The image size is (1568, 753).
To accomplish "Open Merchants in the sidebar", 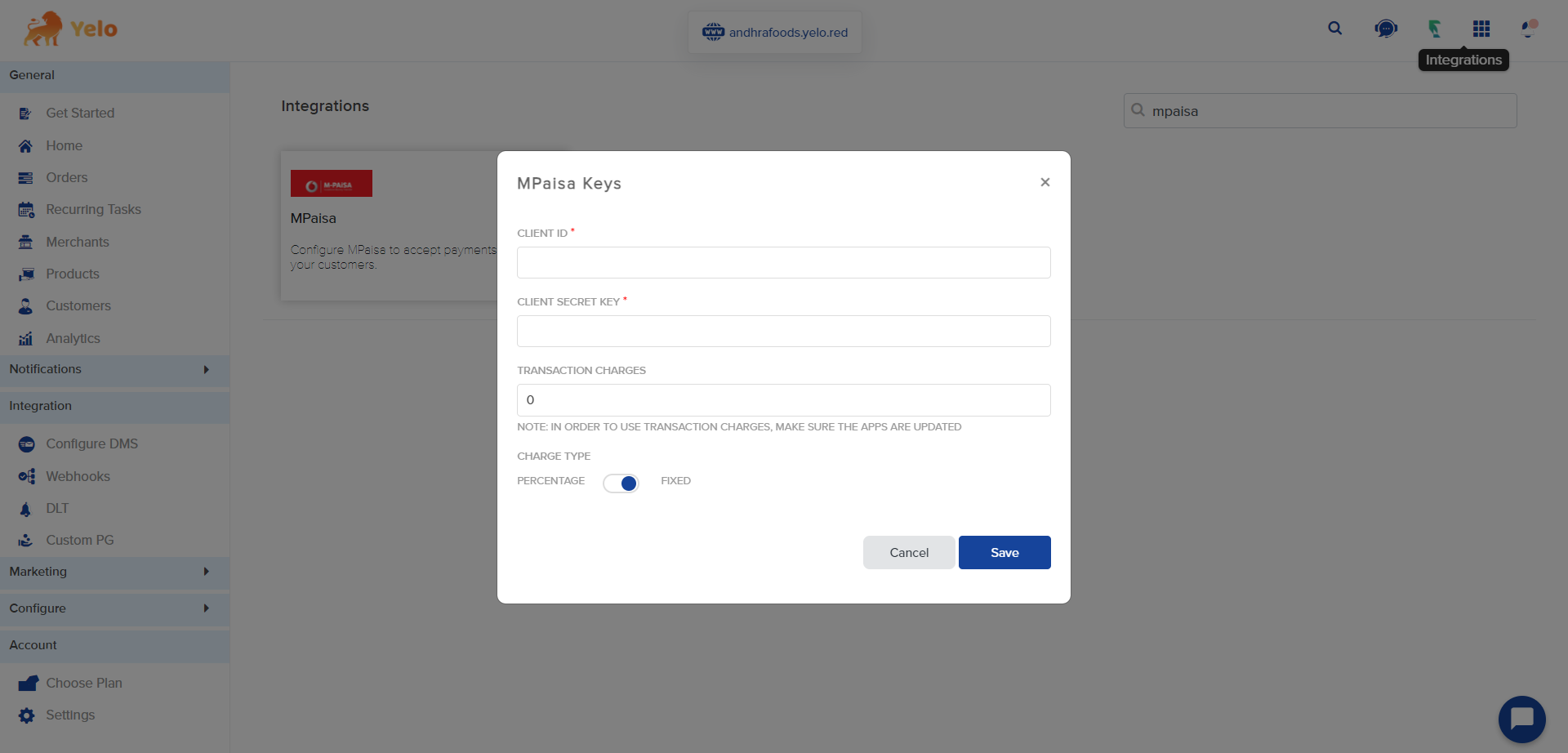I will [x=78, y=243].
